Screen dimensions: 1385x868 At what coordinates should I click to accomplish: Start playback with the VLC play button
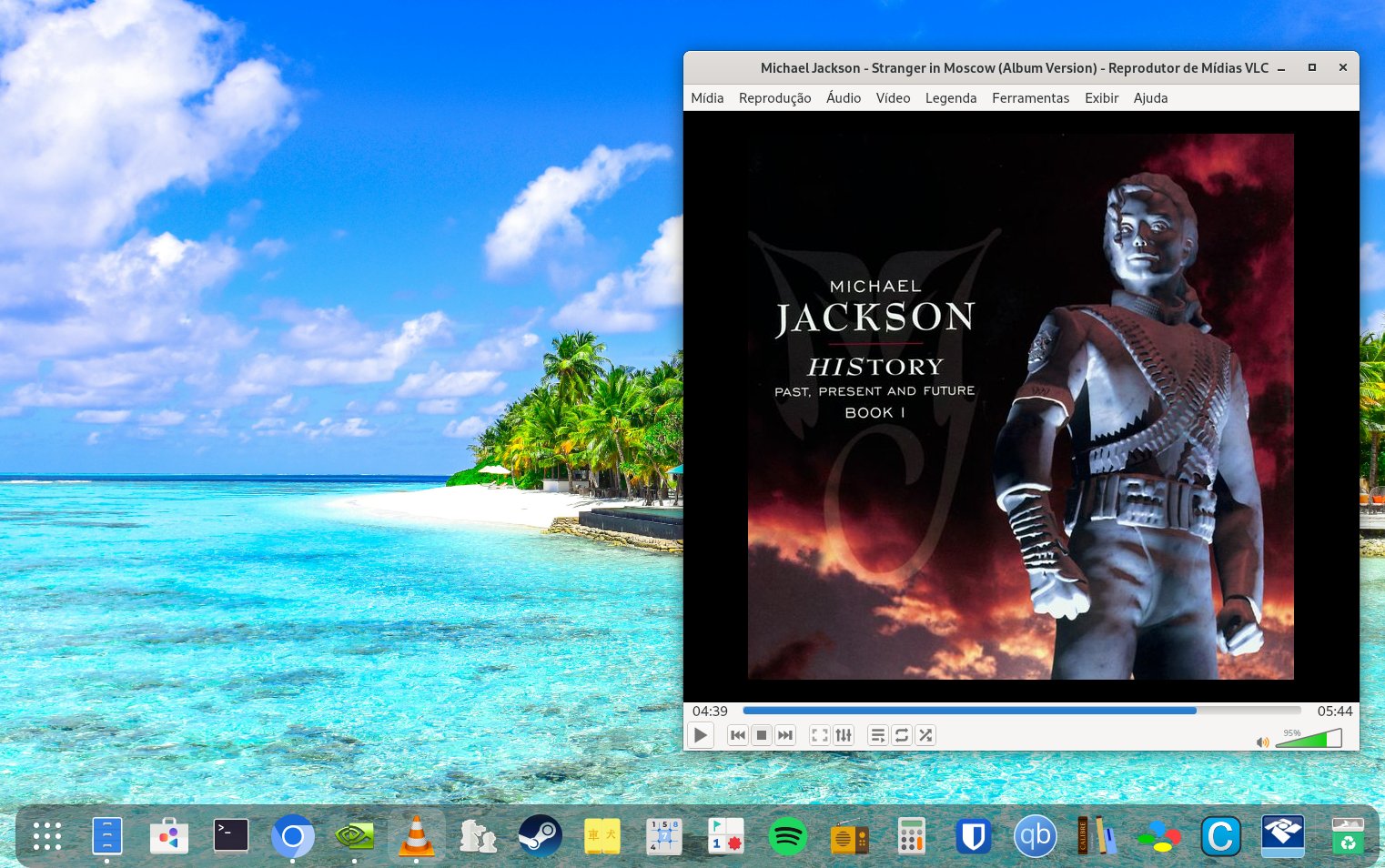click(x=701, y=735)
